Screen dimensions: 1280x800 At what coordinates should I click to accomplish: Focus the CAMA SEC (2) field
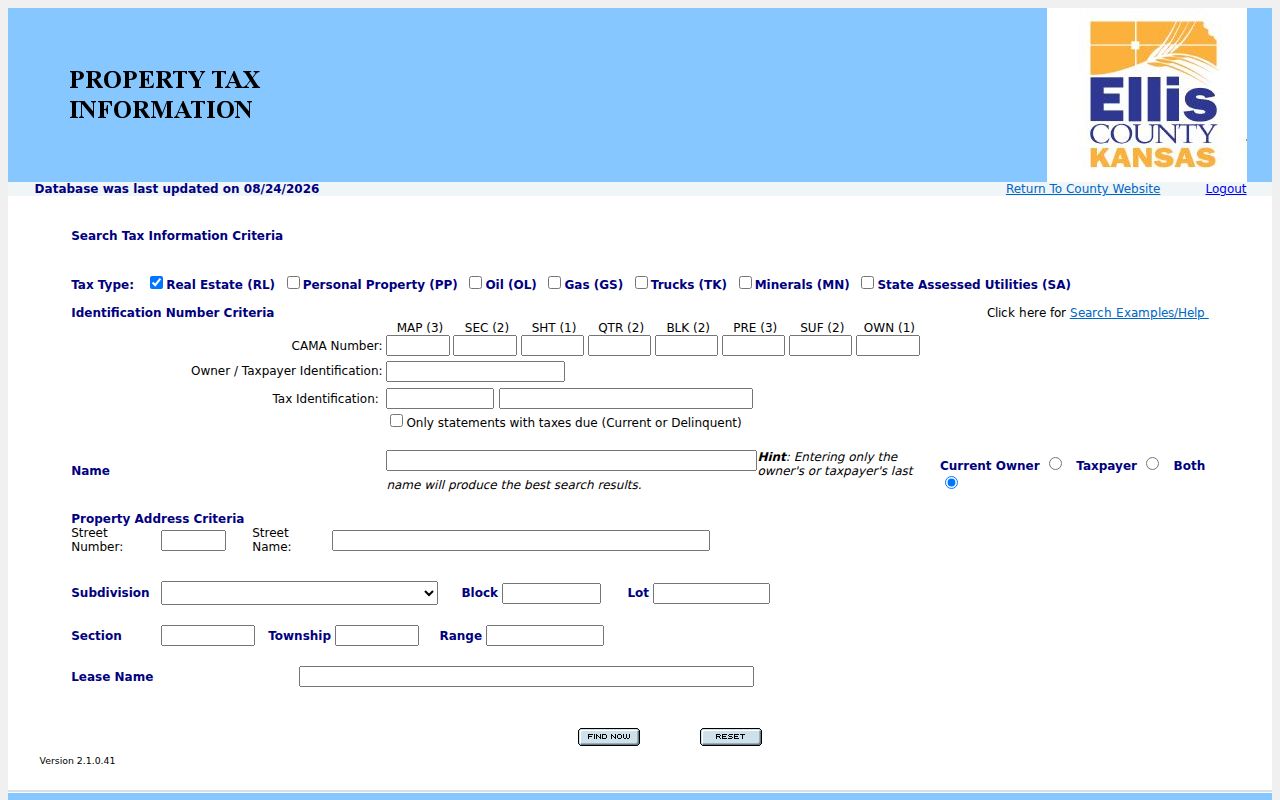click(x=485, y=346)
